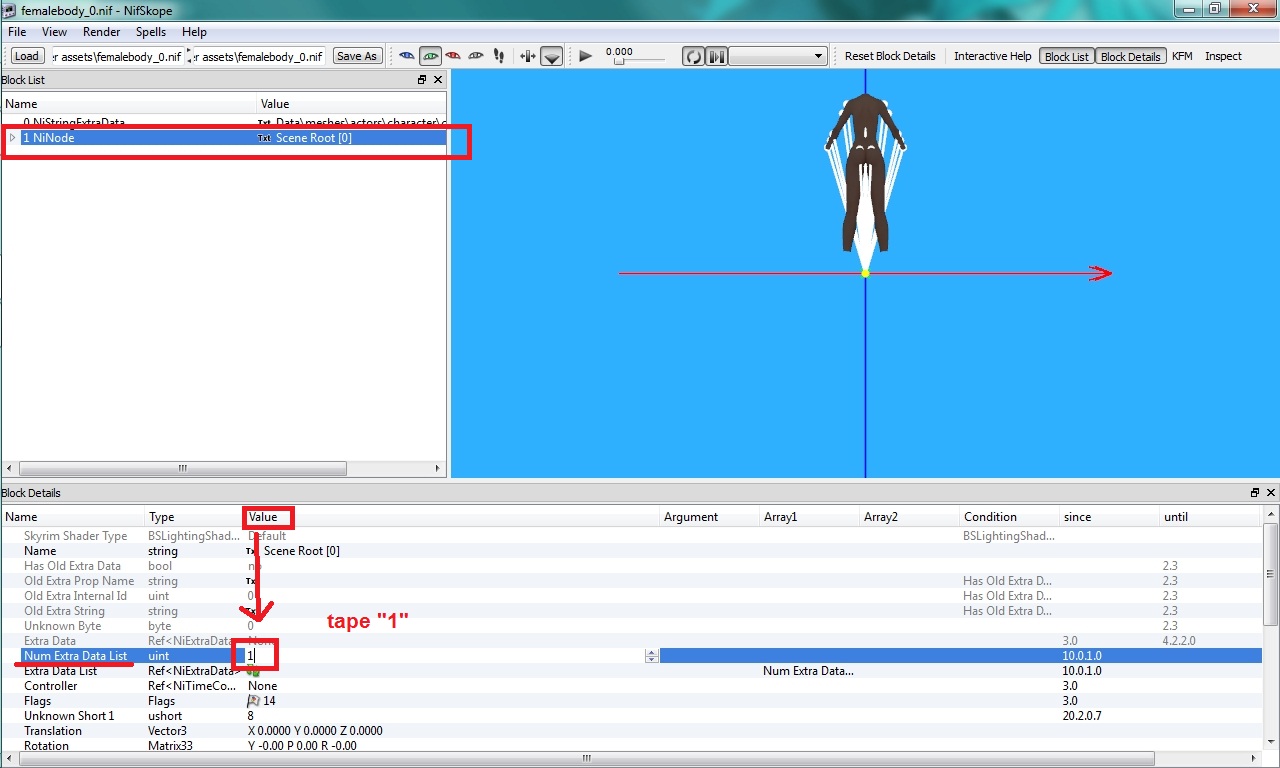
Task: Click the axes alignment toolbar icon
Action: tap(528, 56)
